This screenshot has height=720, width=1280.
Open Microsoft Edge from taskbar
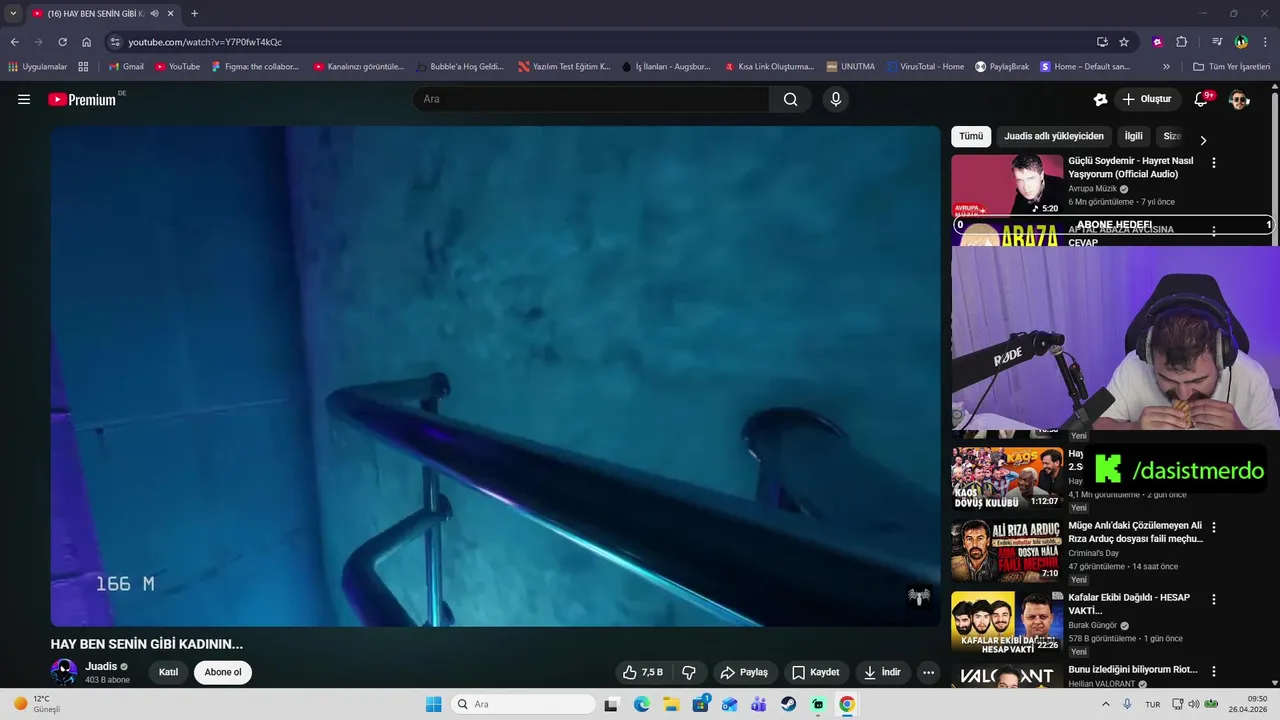641,704
